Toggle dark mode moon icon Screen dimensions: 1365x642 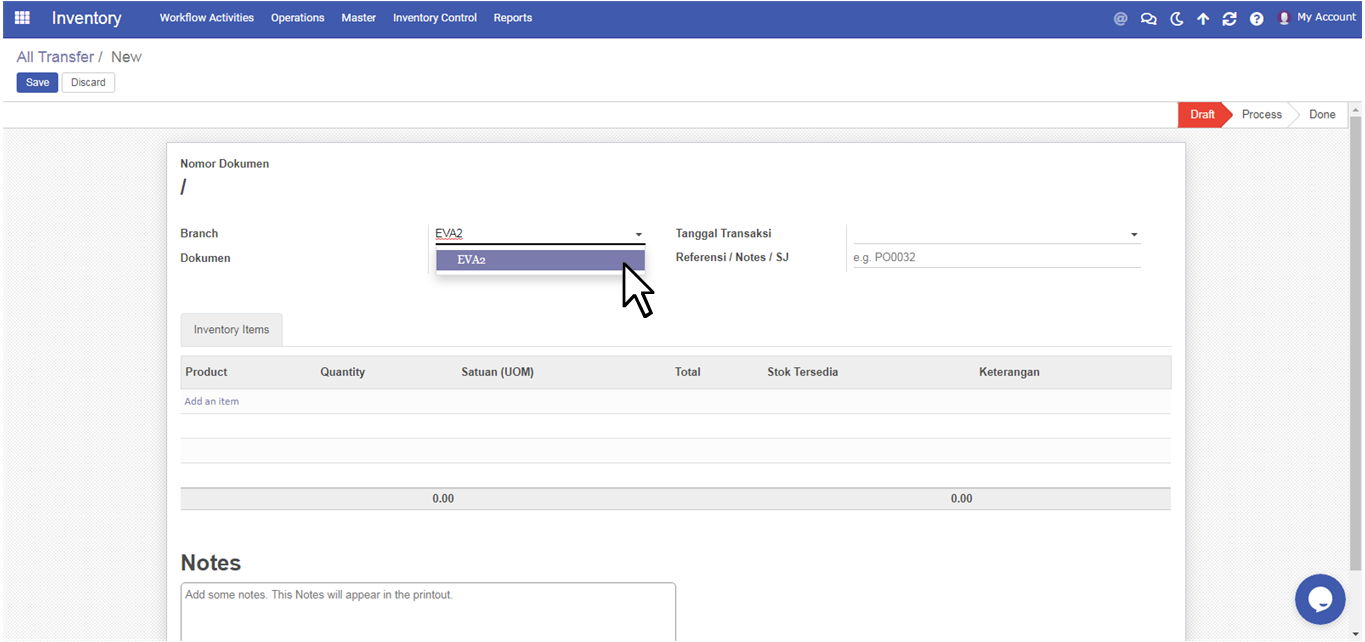pos(1176,18)
